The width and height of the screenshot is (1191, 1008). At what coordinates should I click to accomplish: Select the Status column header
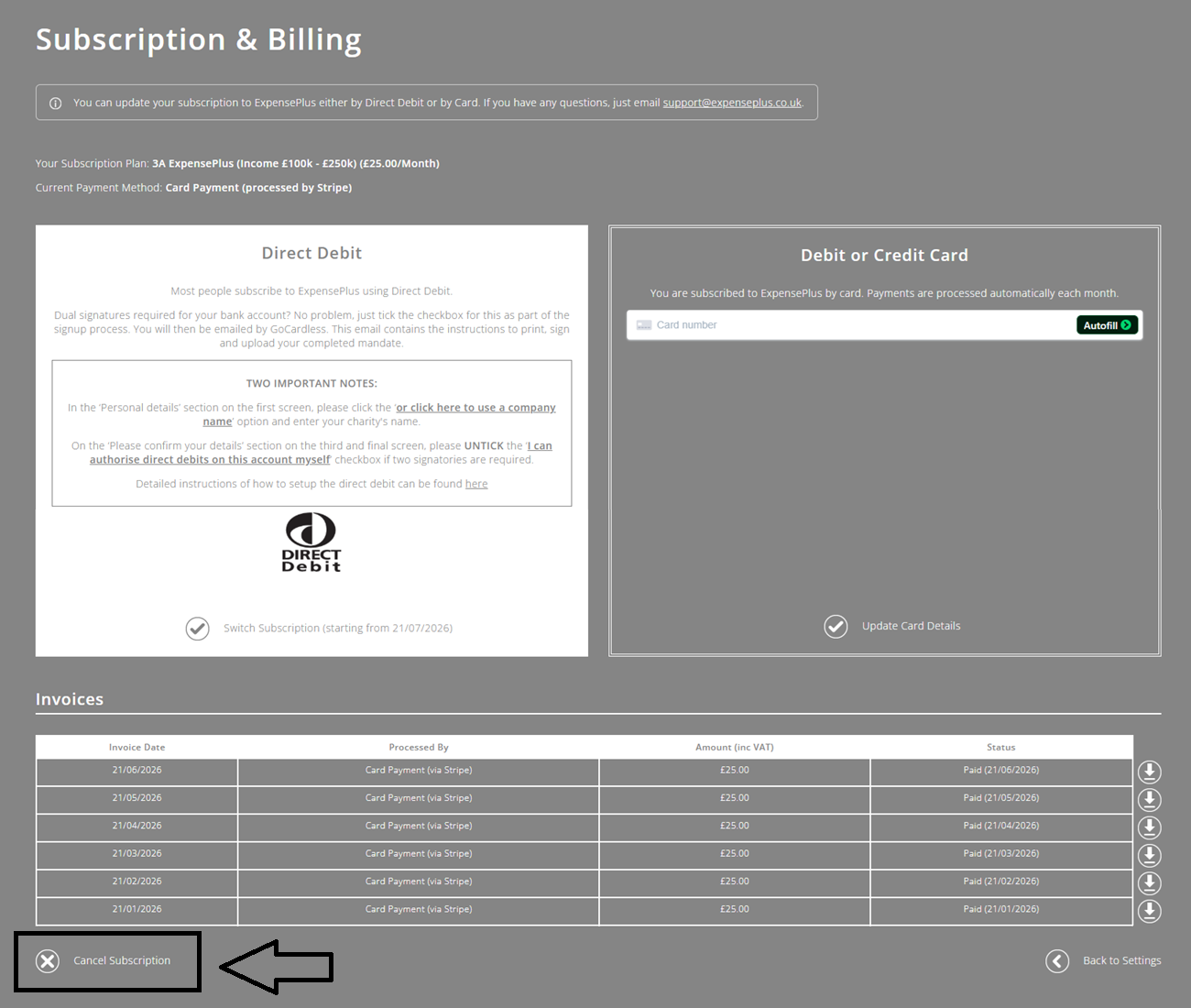click(1001, 747)
